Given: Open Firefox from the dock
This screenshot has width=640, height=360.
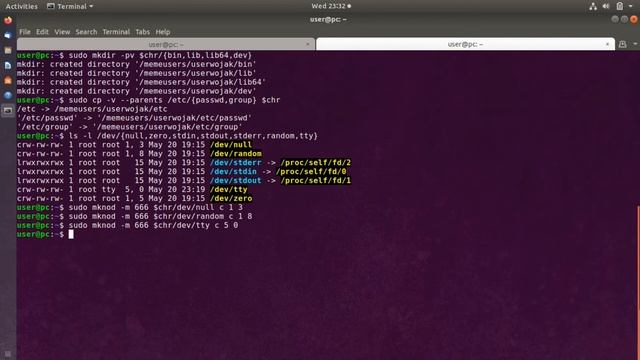Looking at the screenshot, I should [x=8, y=20].
